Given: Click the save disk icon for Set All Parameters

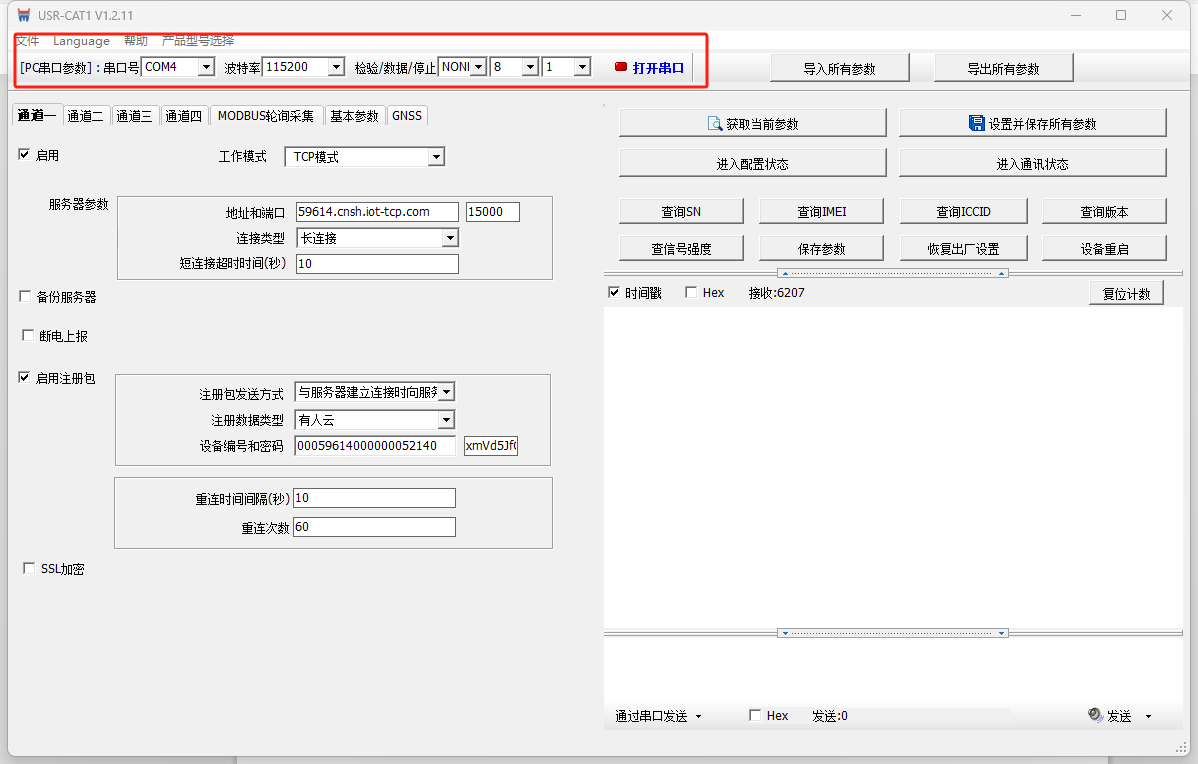Looking at the screenshot, I should click(x=977, y=123).
